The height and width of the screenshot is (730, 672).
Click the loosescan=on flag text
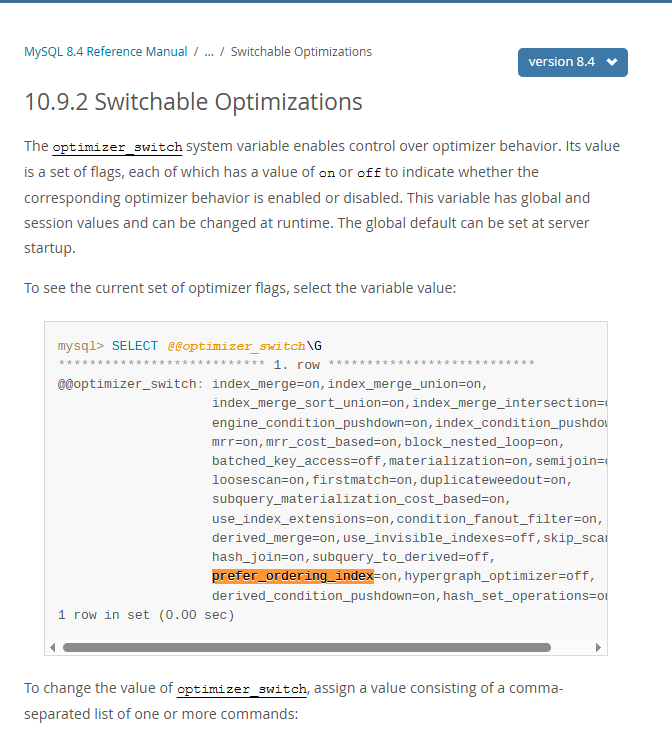258,480
